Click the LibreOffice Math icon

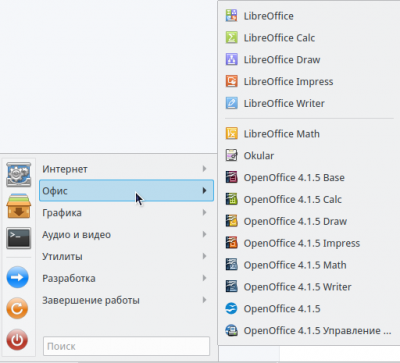[x=231, y=134]
